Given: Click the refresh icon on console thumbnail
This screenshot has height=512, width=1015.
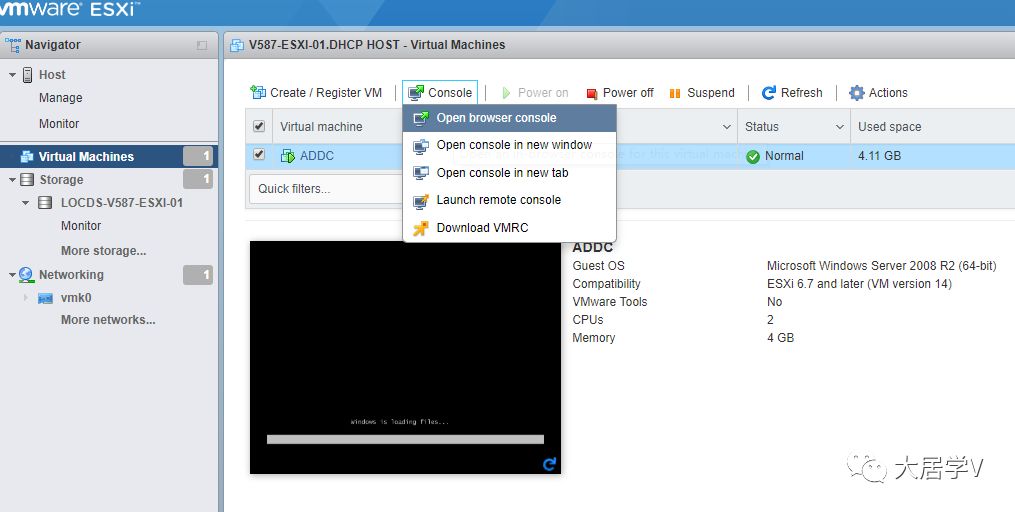Looking at the screenshot, I should pos(549,463).
